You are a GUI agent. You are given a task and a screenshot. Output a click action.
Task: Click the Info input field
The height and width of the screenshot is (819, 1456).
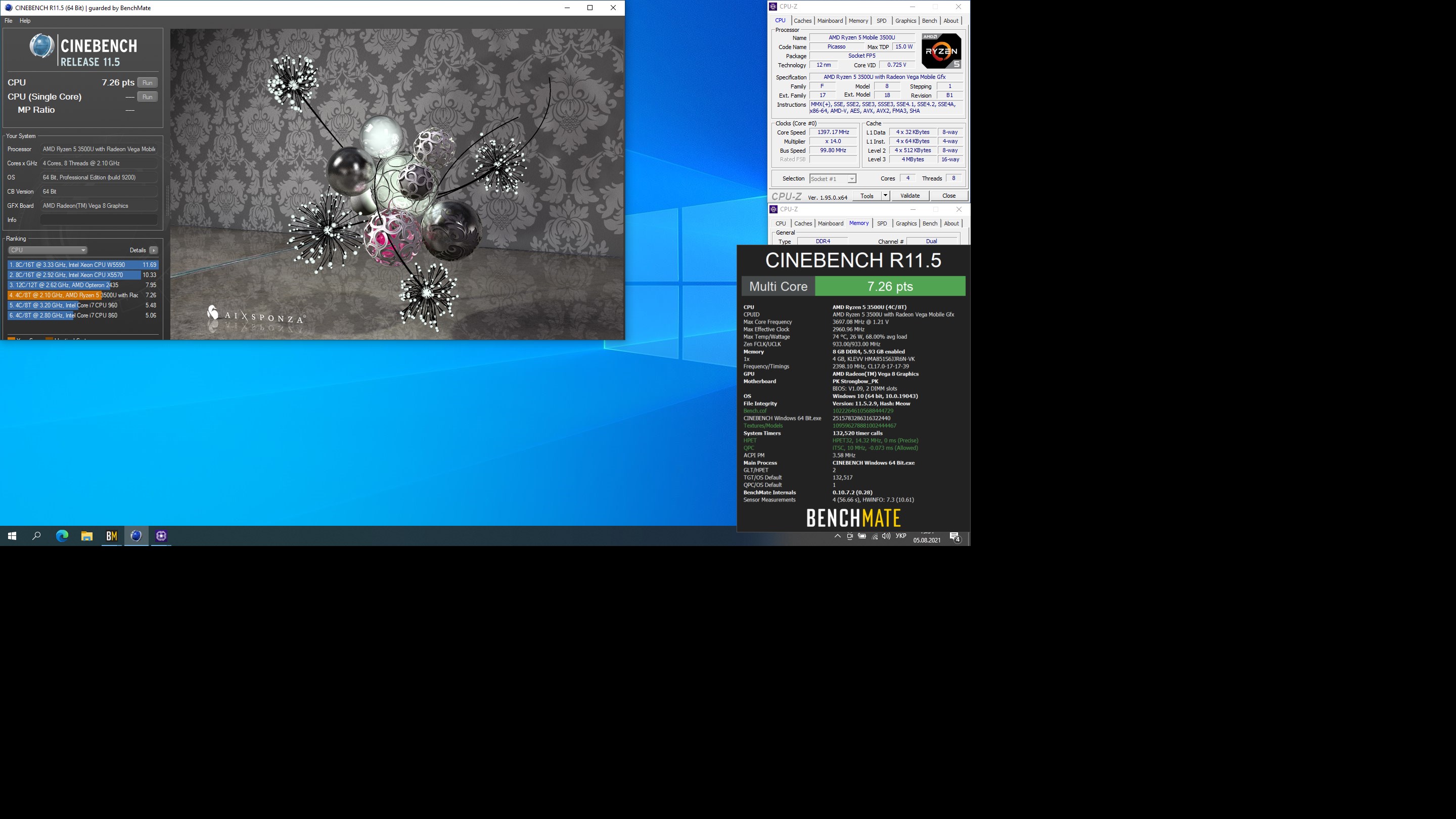tap(99, 220)
